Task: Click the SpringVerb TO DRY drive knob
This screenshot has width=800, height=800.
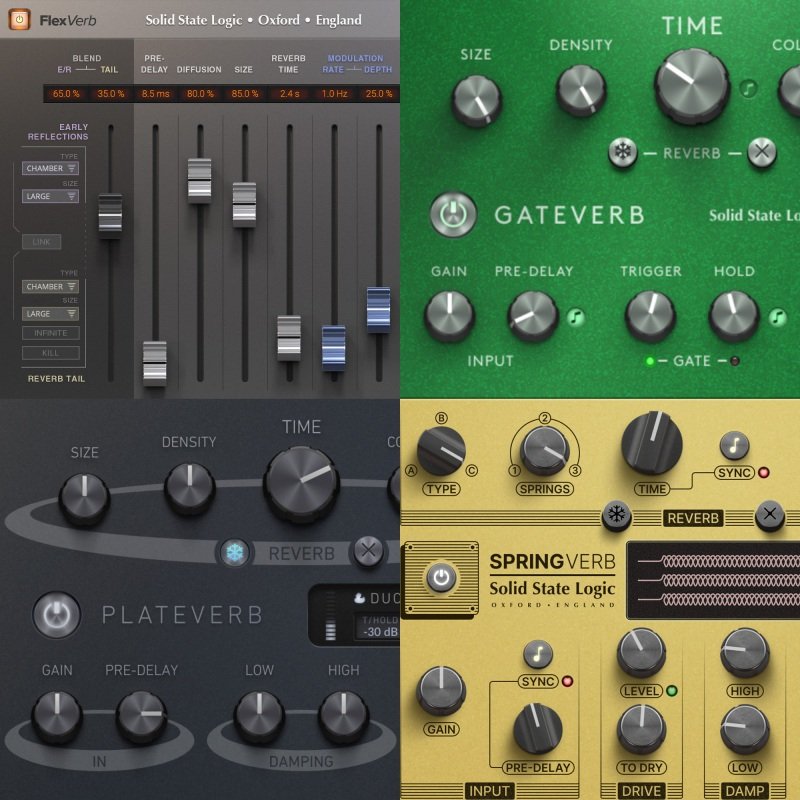Action: point(641,729)
